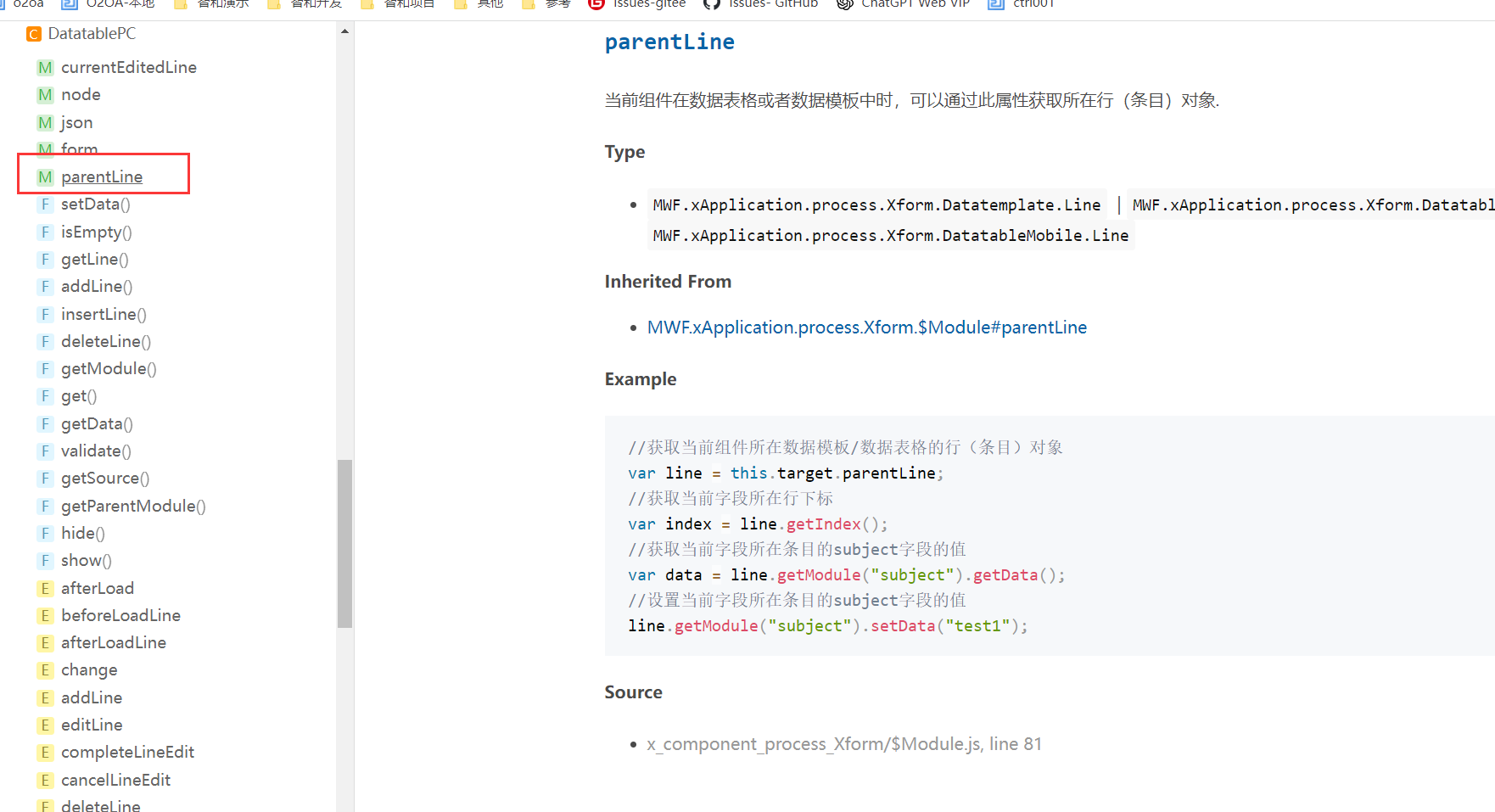
Task: Click the orange C icon beside DatatablePC
Action: pyautogui.click(x=33, y=34)
